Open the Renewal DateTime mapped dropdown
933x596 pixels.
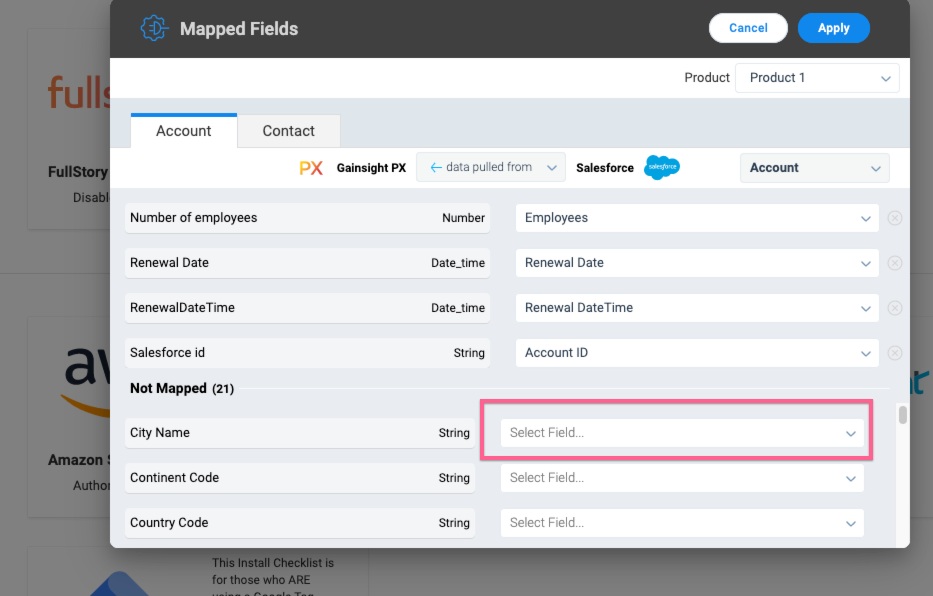pyautogui.click(x=697, y=308)
